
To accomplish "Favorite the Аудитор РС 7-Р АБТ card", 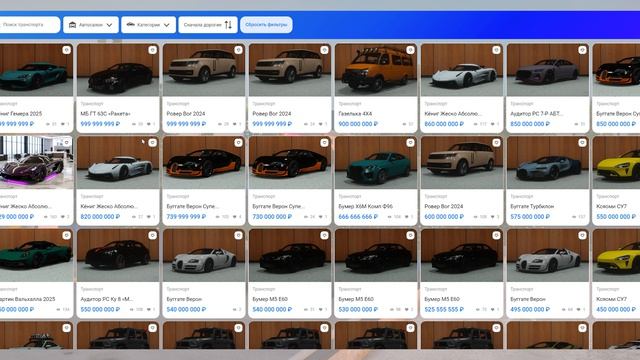I will click(582, 50).
